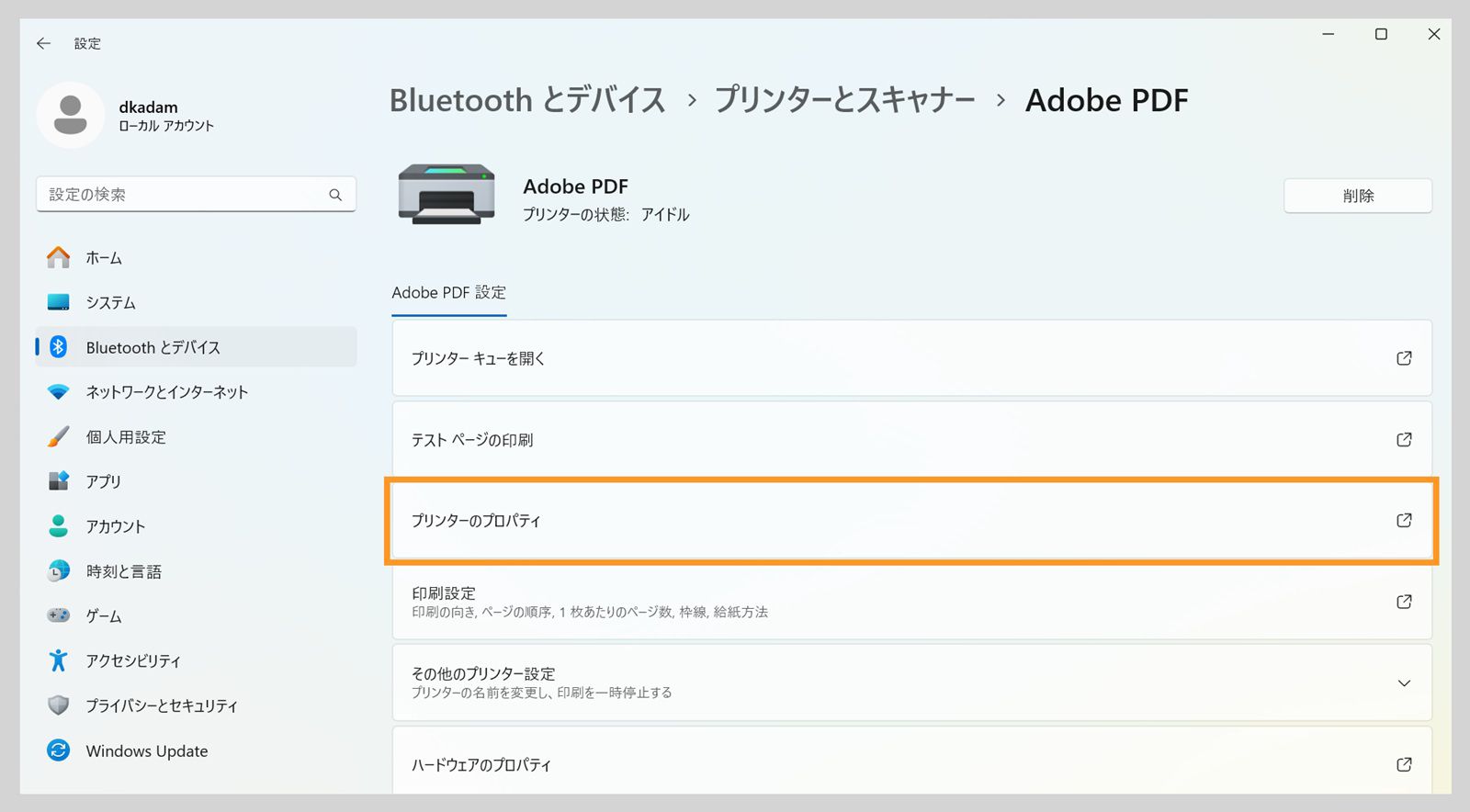Open Bluetooth とデバイス via breadcrumb
1470x812 pixels.
tap(527, 100)
